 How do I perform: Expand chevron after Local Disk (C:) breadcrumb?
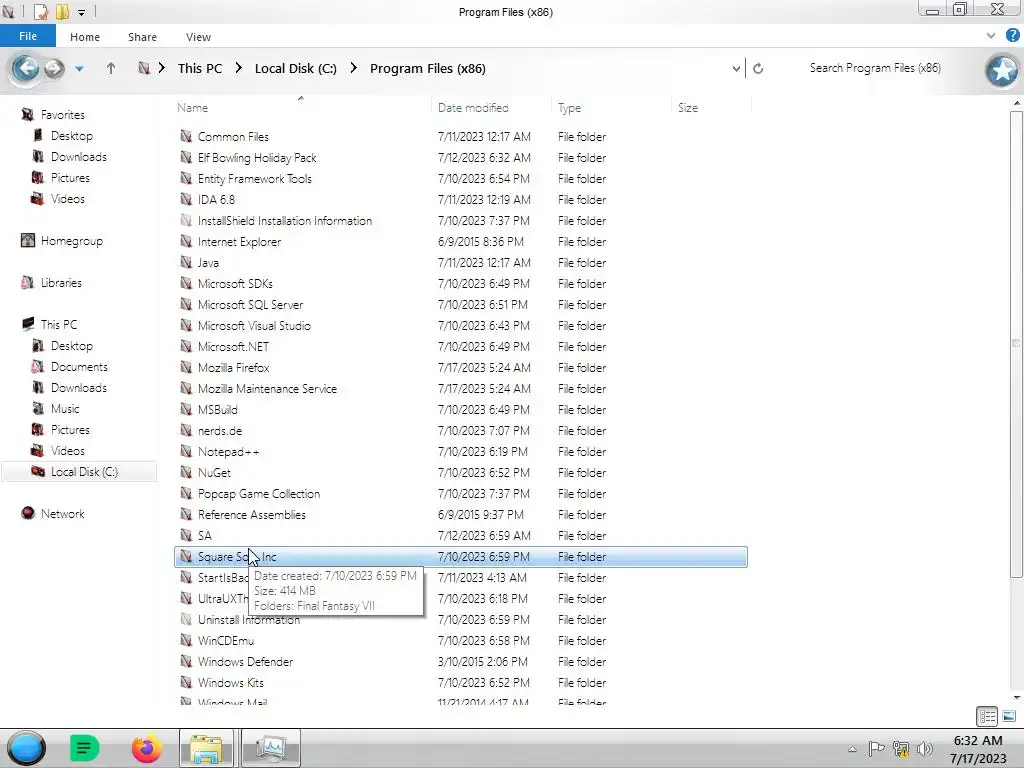[353, 68]
